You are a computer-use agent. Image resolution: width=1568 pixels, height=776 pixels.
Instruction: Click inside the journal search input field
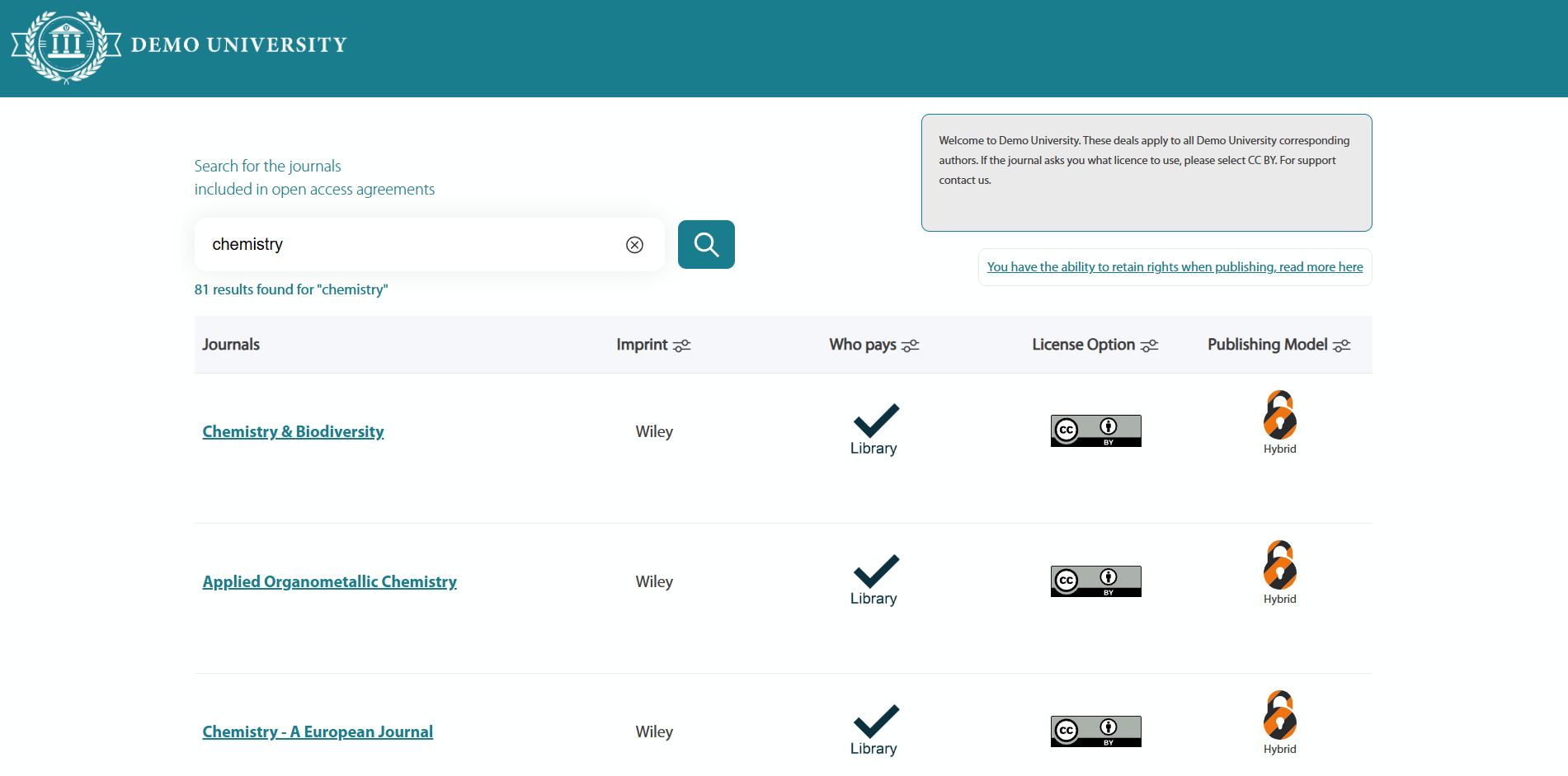(x=412, y=244)
